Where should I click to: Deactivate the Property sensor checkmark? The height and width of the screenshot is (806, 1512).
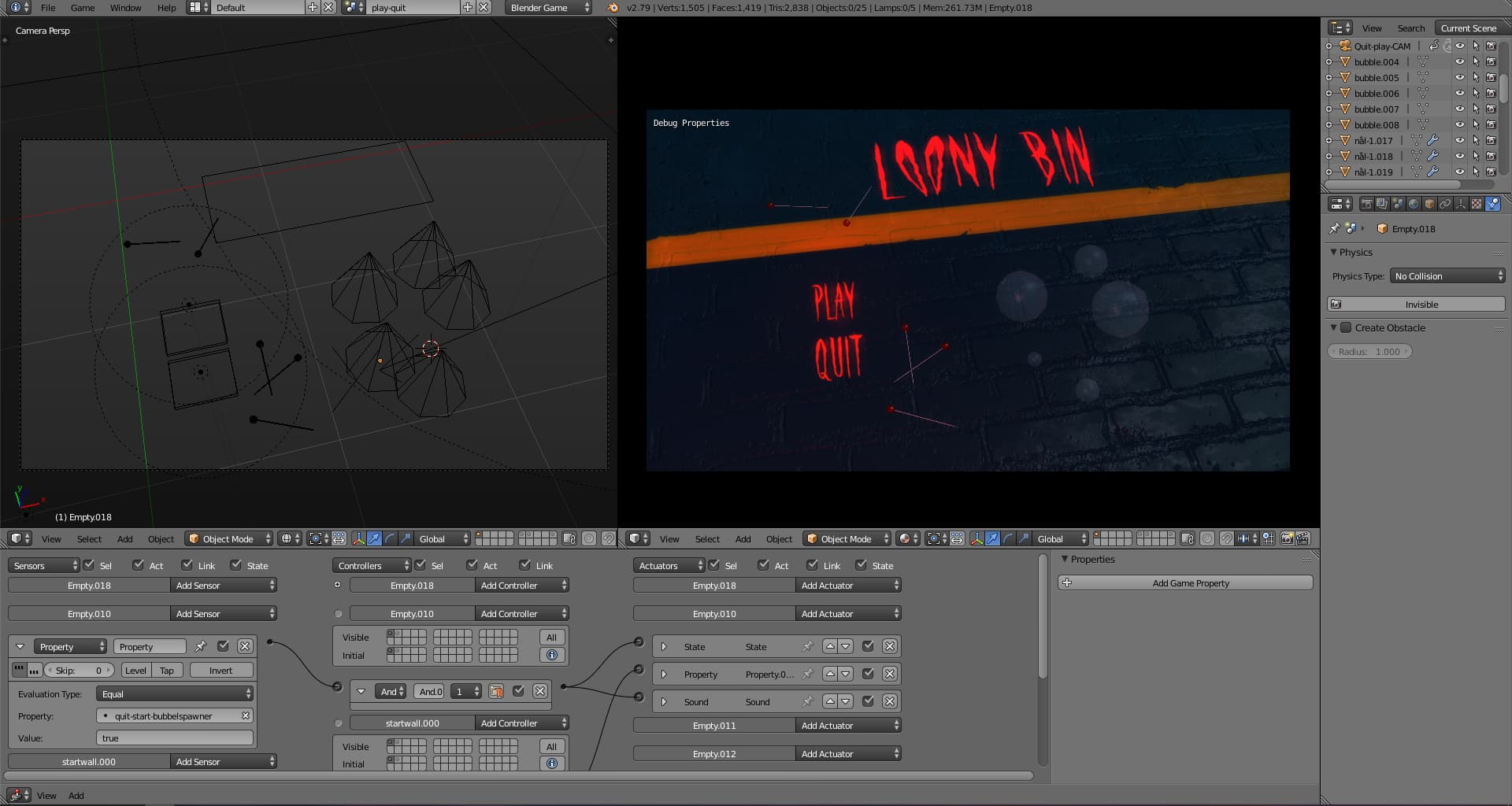coord(223,646)
